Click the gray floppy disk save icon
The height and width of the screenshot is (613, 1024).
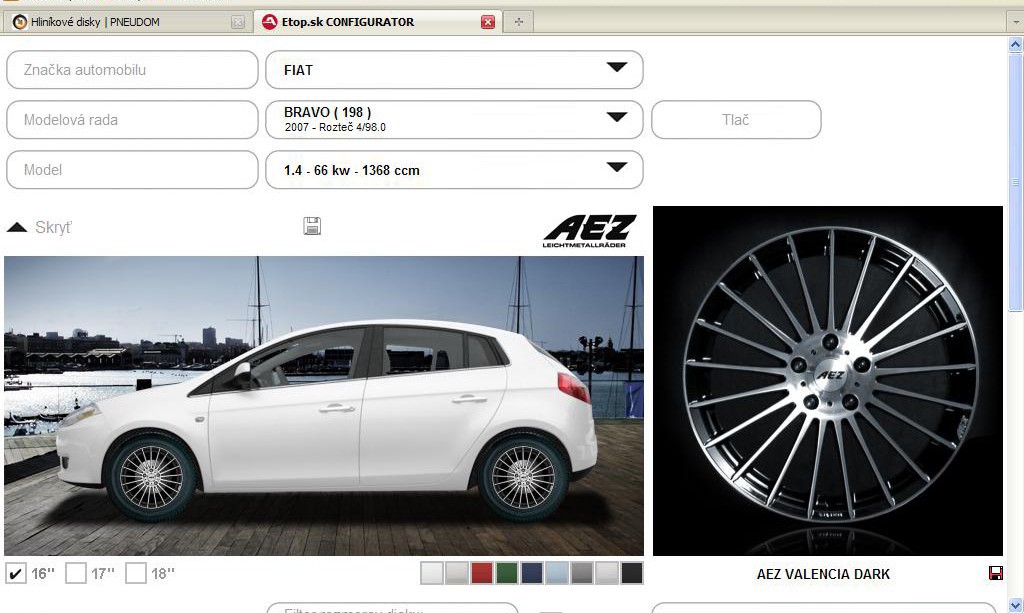point(312,226)
